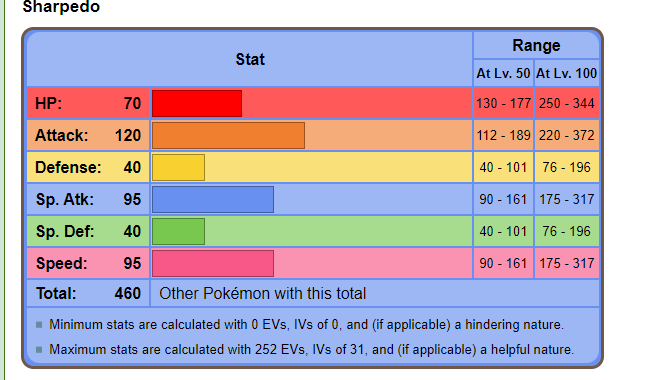Open the Speed stat link

pyautogui.click(x=62, y=263)
